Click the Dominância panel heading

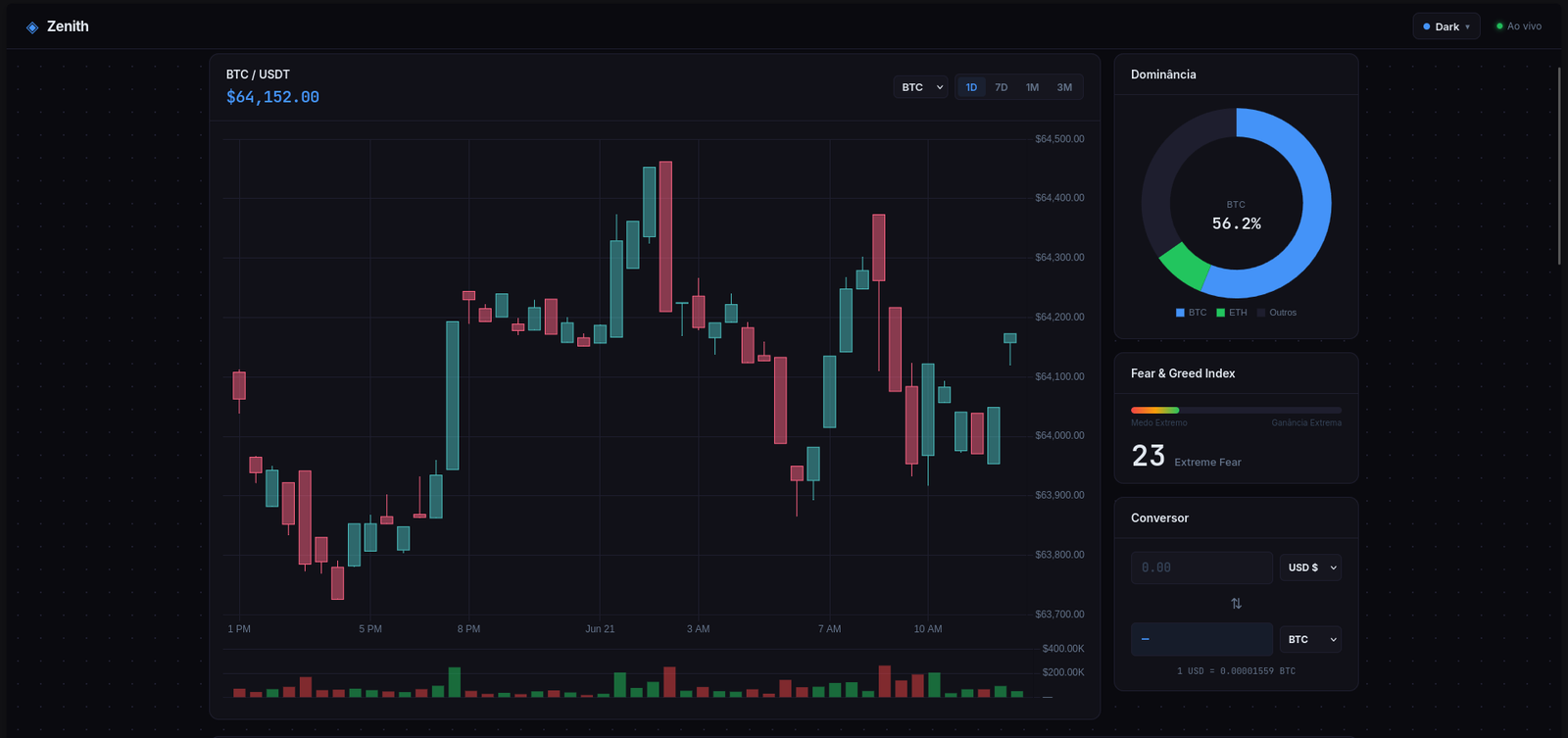[x=1163, y=74]
